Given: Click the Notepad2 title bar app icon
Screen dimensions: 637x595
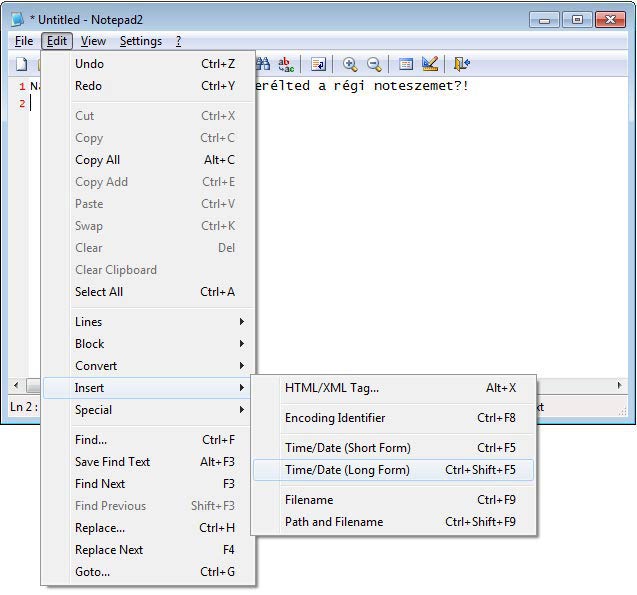Looking at the screenshot, I should pos(17,19).
